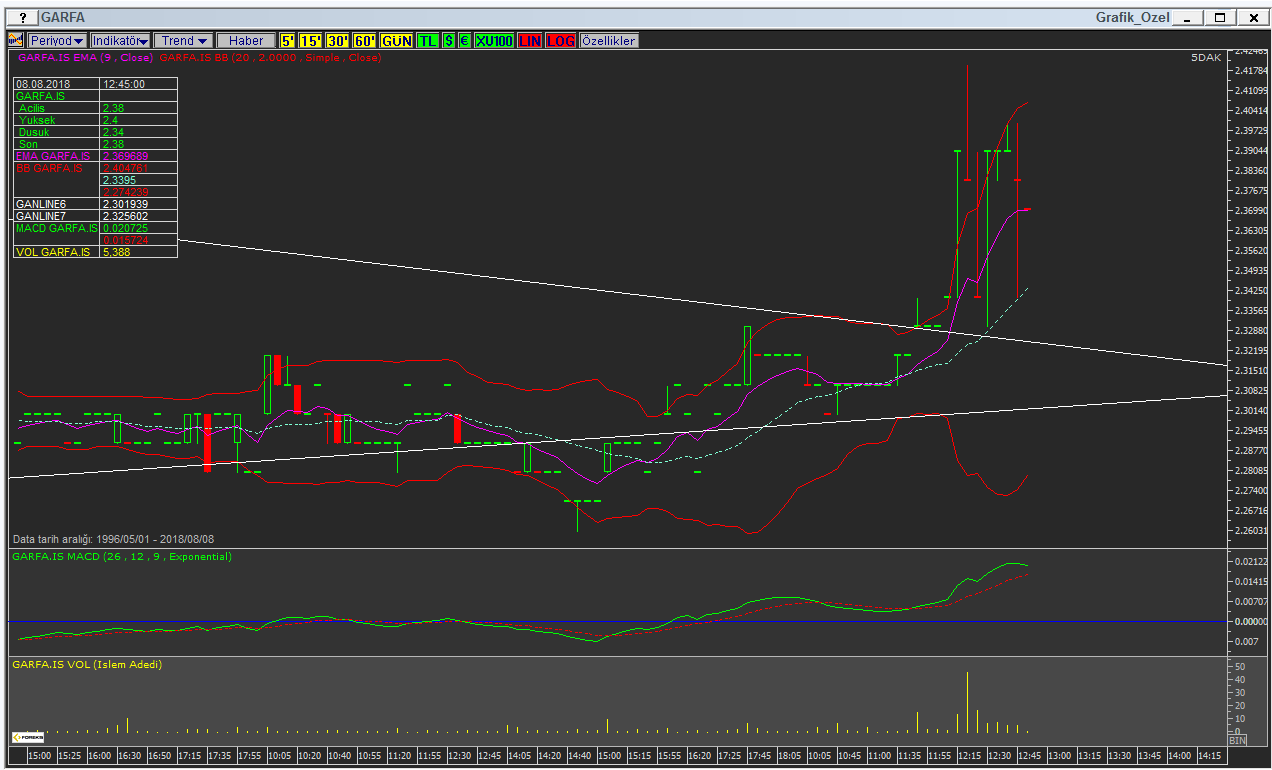Select the GARFA.IS EMA (9, Close) legend

click(85, 58)
